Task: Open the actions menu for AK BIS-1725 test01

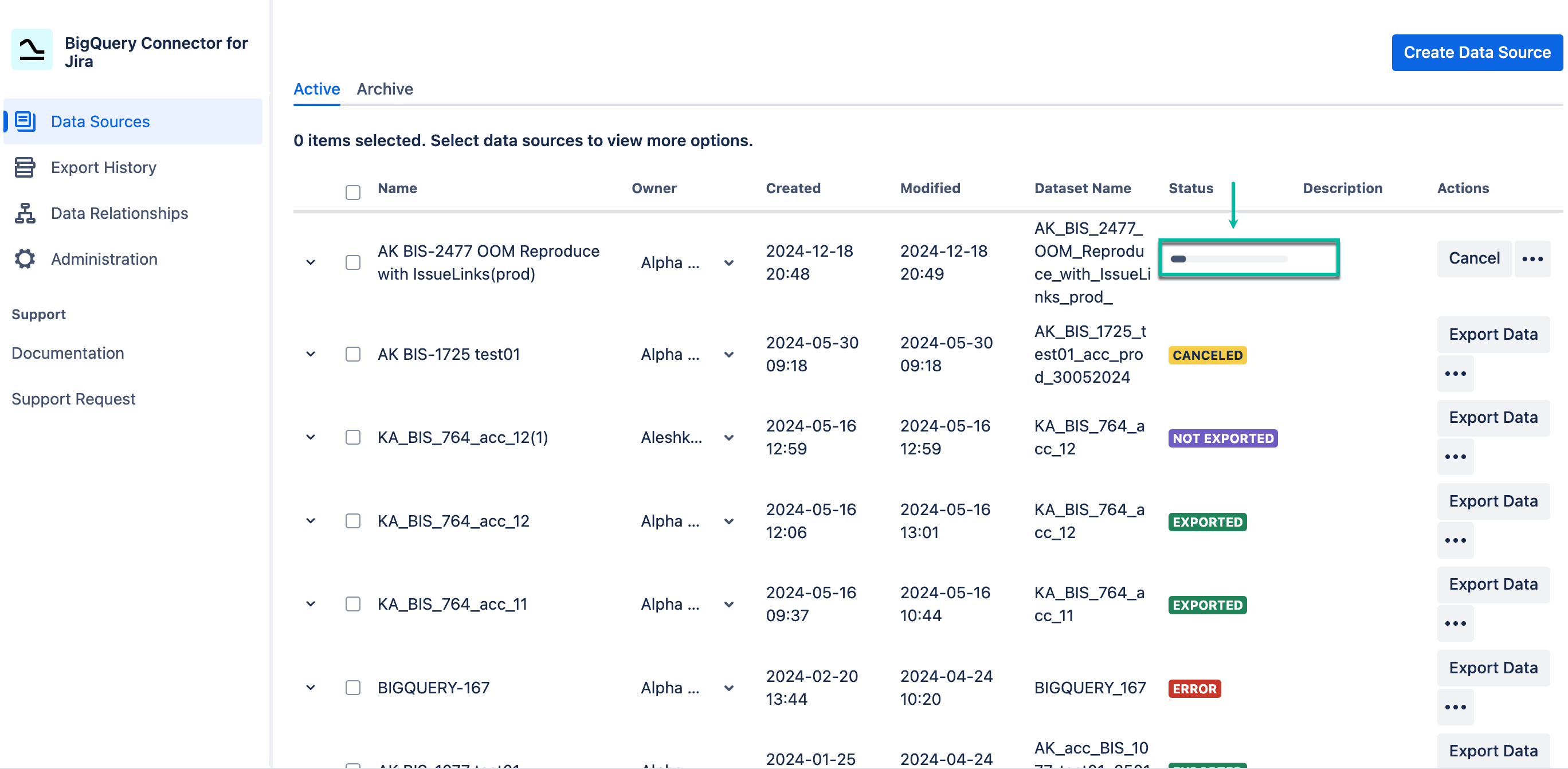Action: (x=1456, y=373)
